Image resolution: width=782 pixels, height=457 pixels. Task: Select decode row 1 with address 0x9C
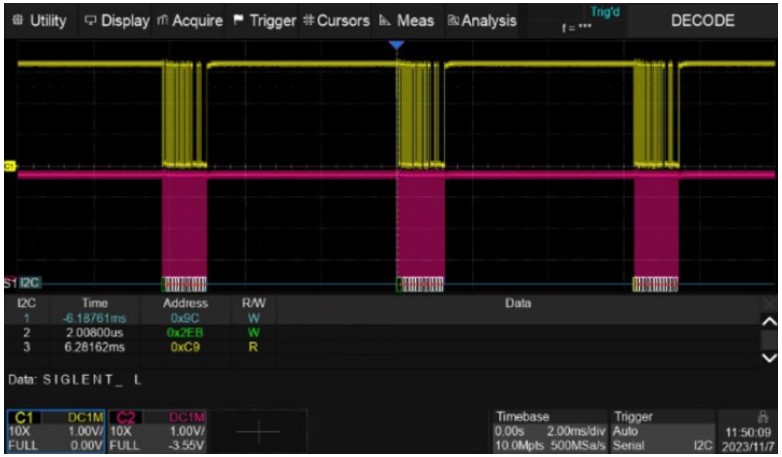point(185,315)
